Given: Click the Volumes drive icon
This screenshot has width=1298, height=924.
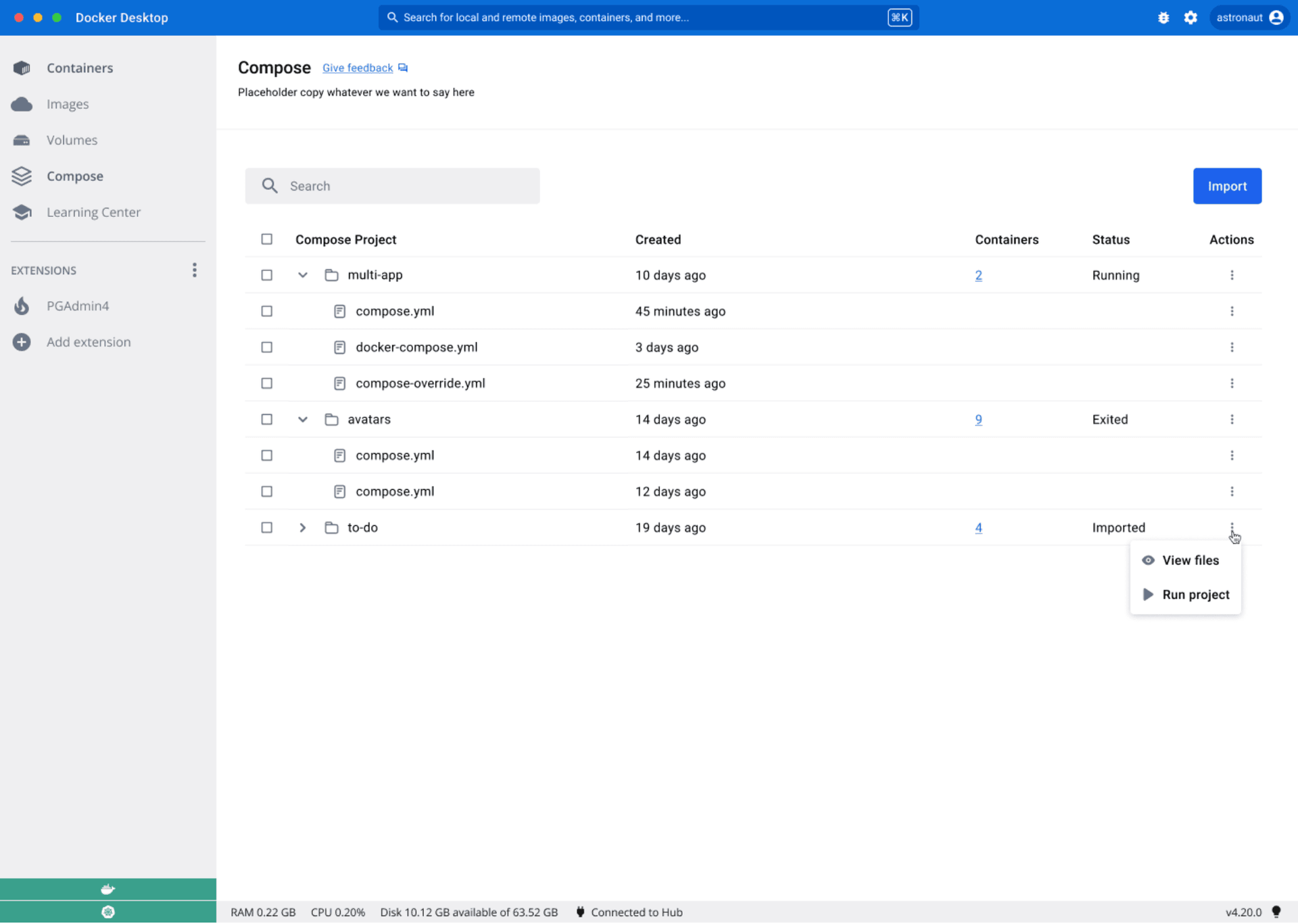Looking at the screenshot, I should coord(22,141).
